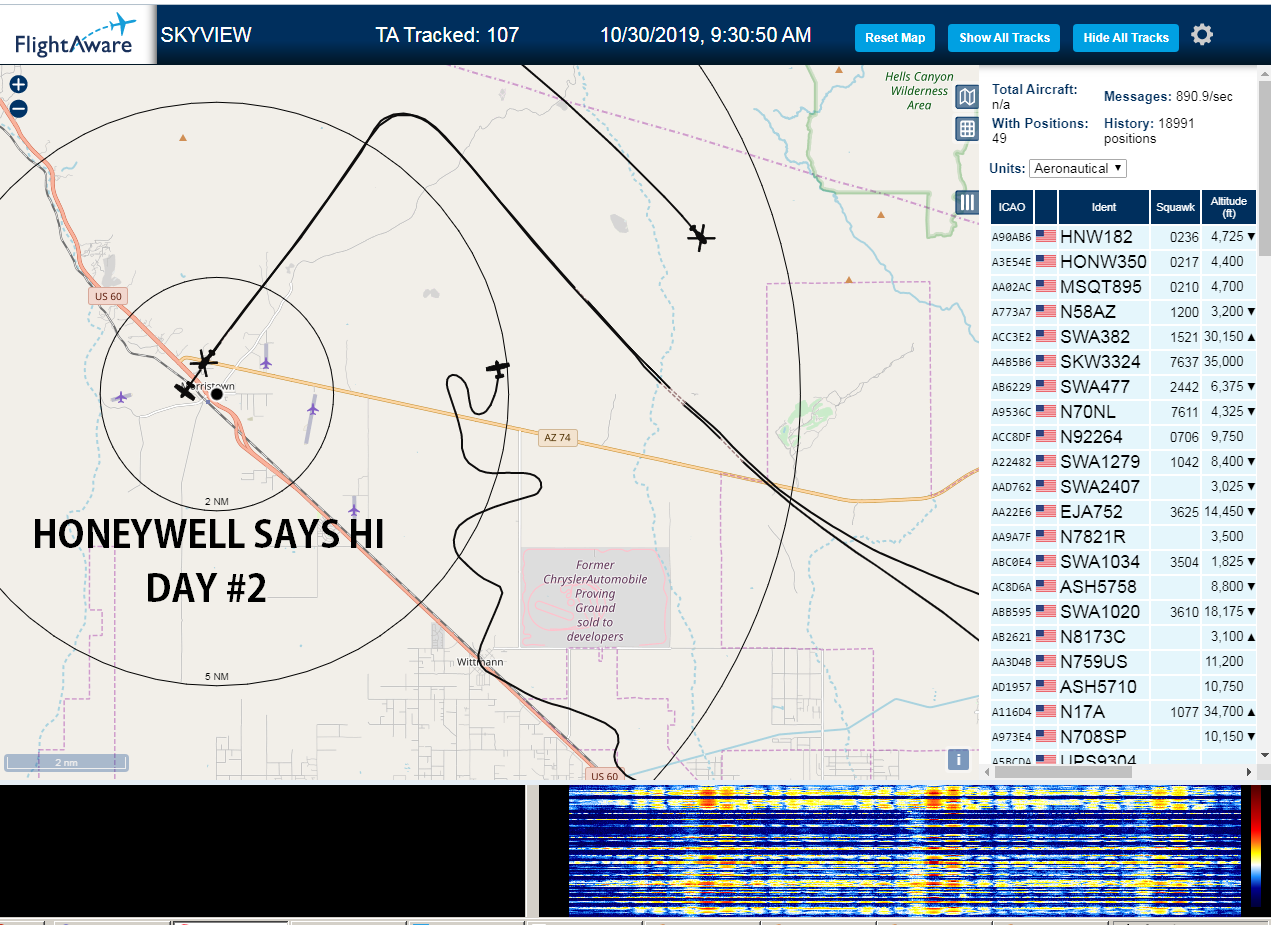This screenshot has height=925, width=1271.
Task: Select the N17A aircraft row
Action: (1123, 712)
